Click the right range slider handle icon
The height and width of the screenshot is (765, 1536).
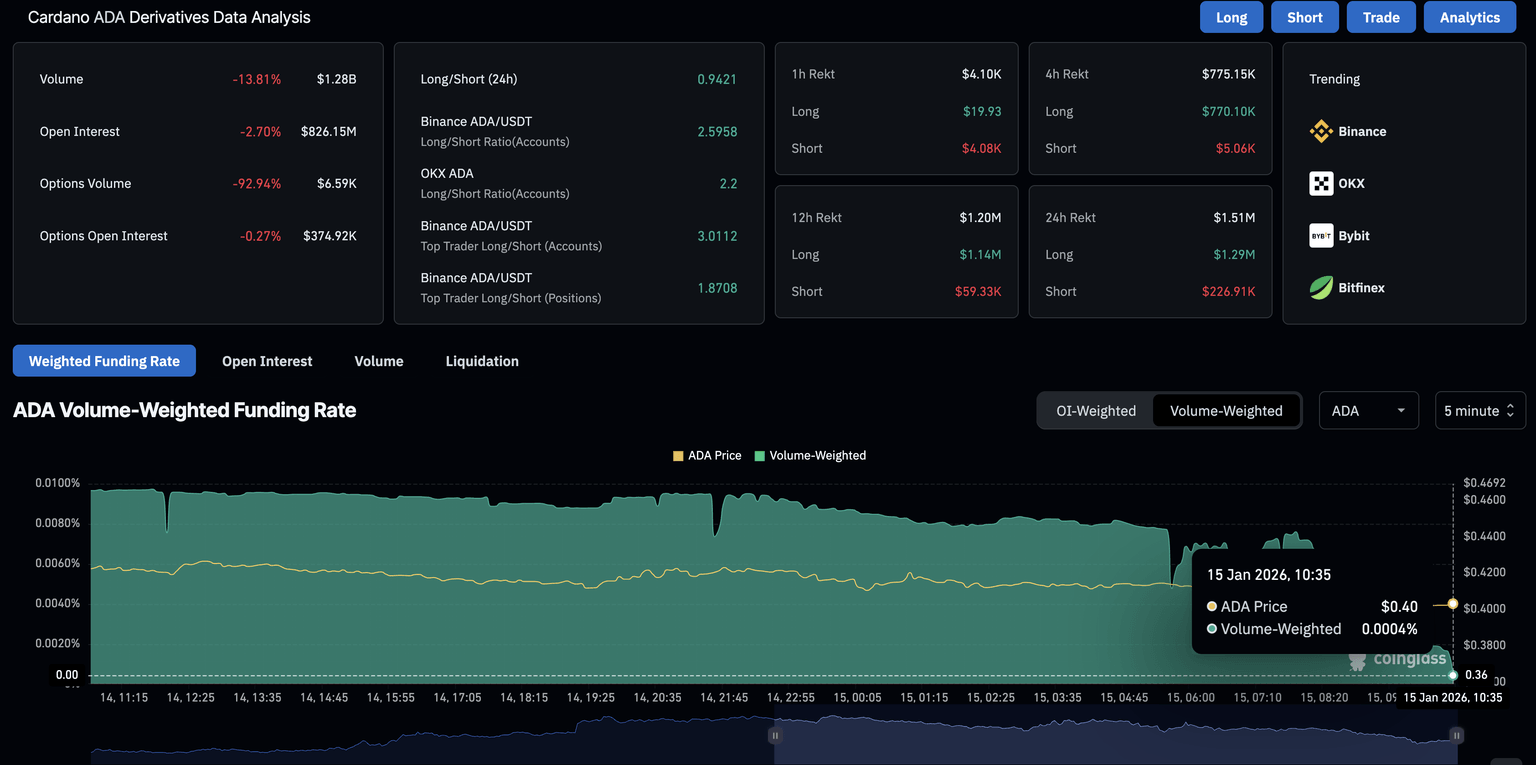[1456, 735]
